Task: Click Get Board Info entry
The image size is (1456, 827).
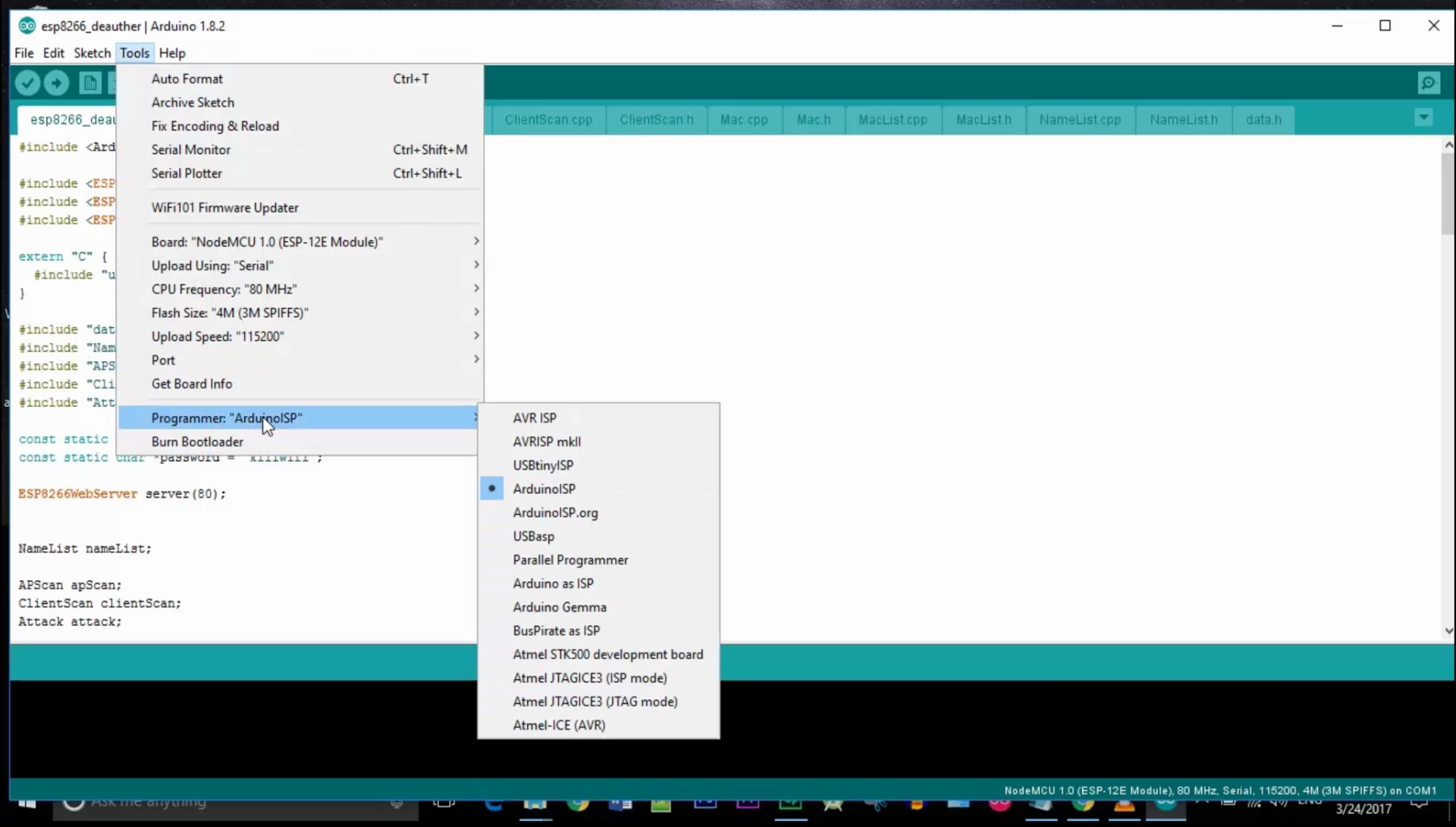Action: pos(191,384)
